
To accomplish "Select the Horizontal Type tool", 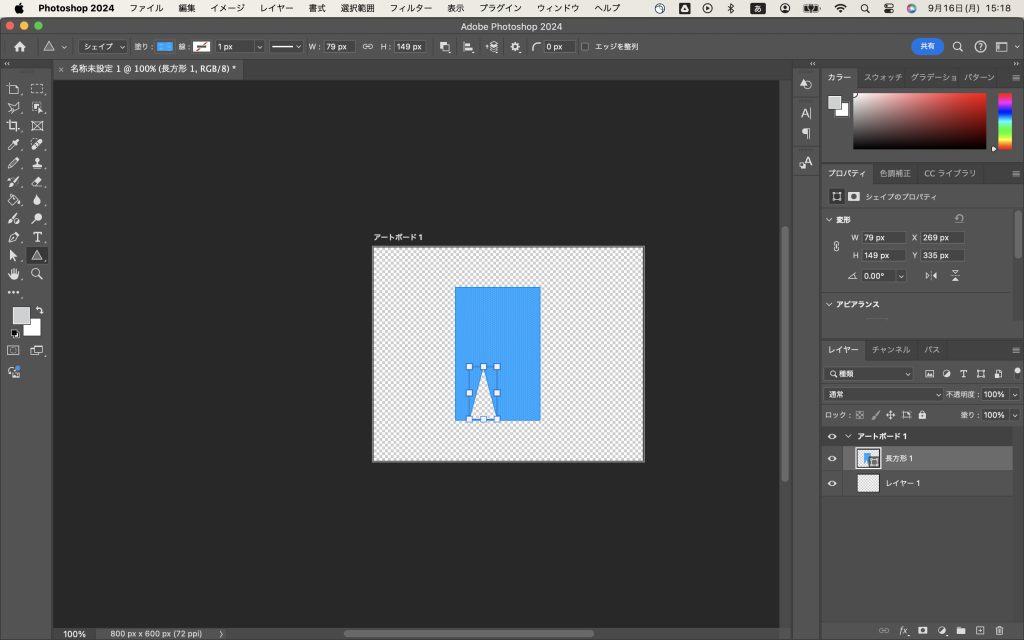I will (x=37, y=237).
